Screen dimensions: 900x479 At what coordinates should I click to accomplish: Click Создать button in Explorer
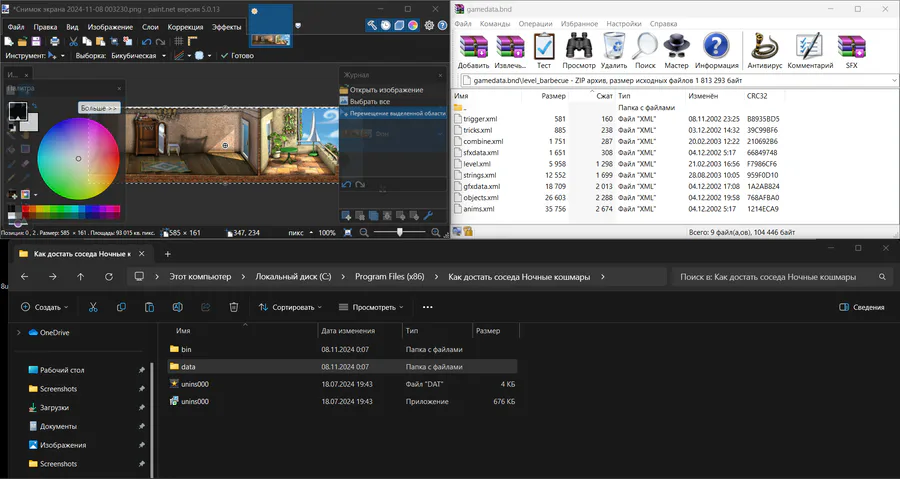(44, 307)
